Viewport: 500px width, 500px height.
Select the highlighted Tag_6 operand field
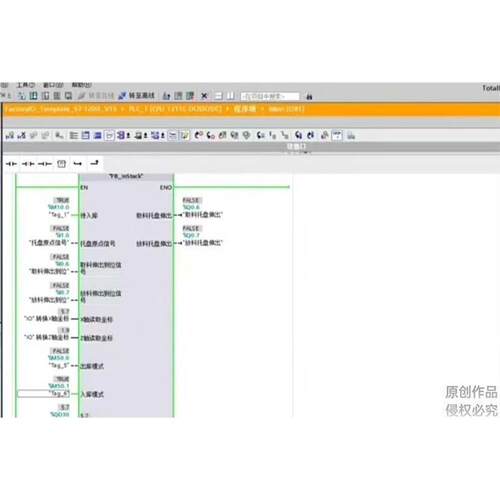click(43, 394)
